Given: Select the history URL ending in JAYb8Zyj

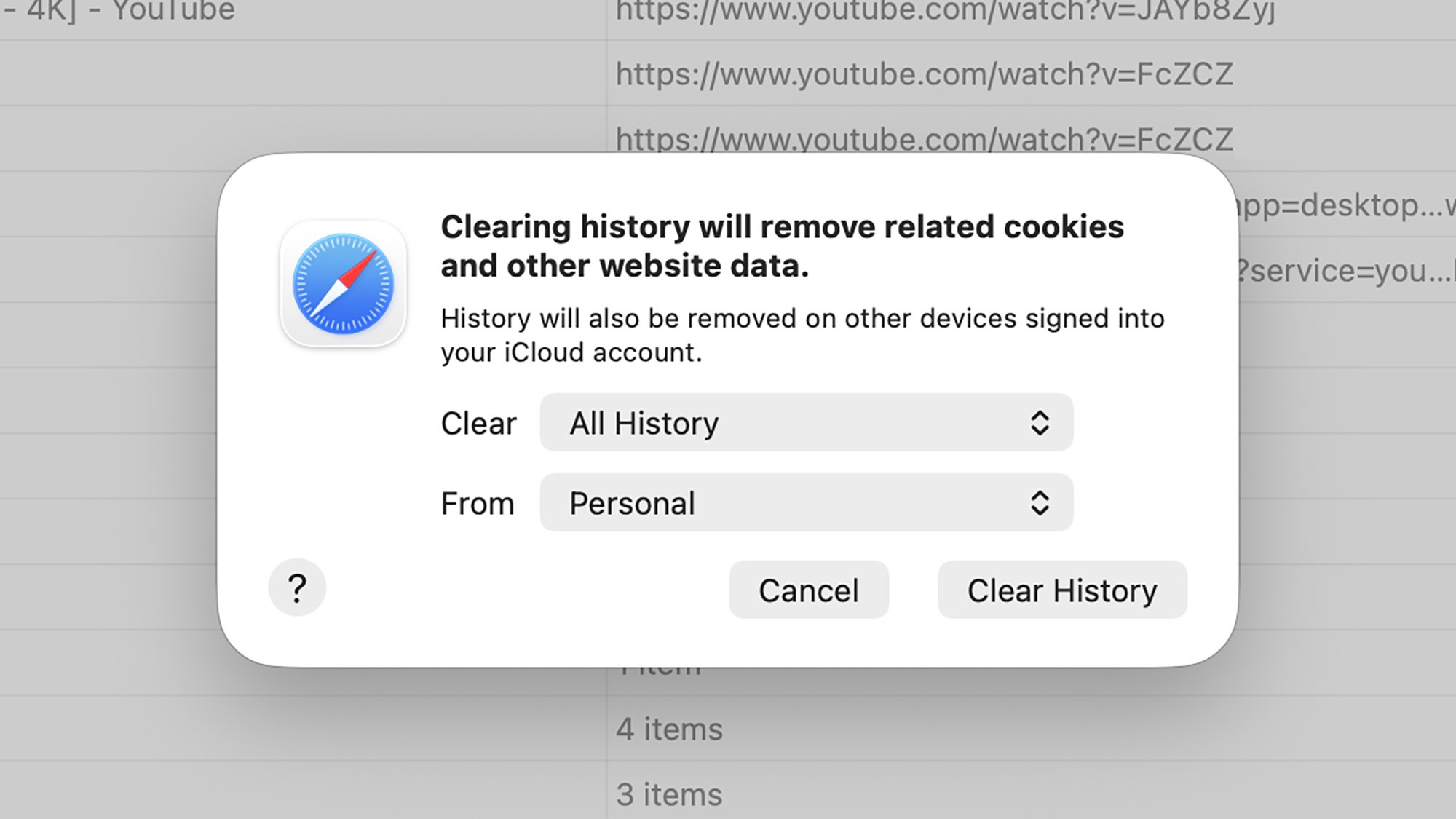Looking at the screenshot, I should (945, 12).
